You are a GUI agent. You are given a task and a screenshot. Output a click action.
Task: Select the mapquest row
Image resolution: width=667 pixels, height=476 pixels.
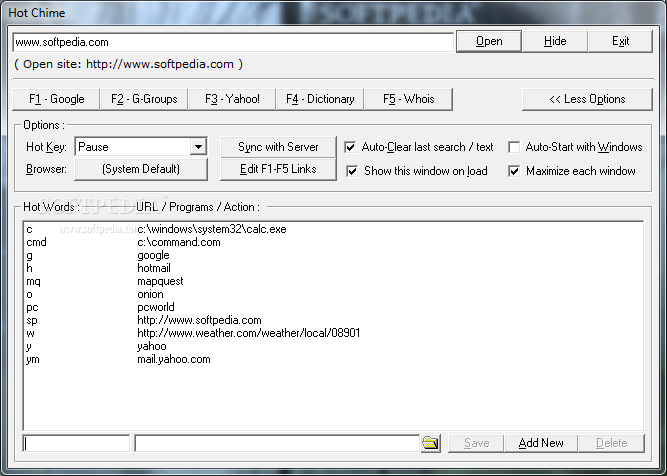tap(334, 281)
